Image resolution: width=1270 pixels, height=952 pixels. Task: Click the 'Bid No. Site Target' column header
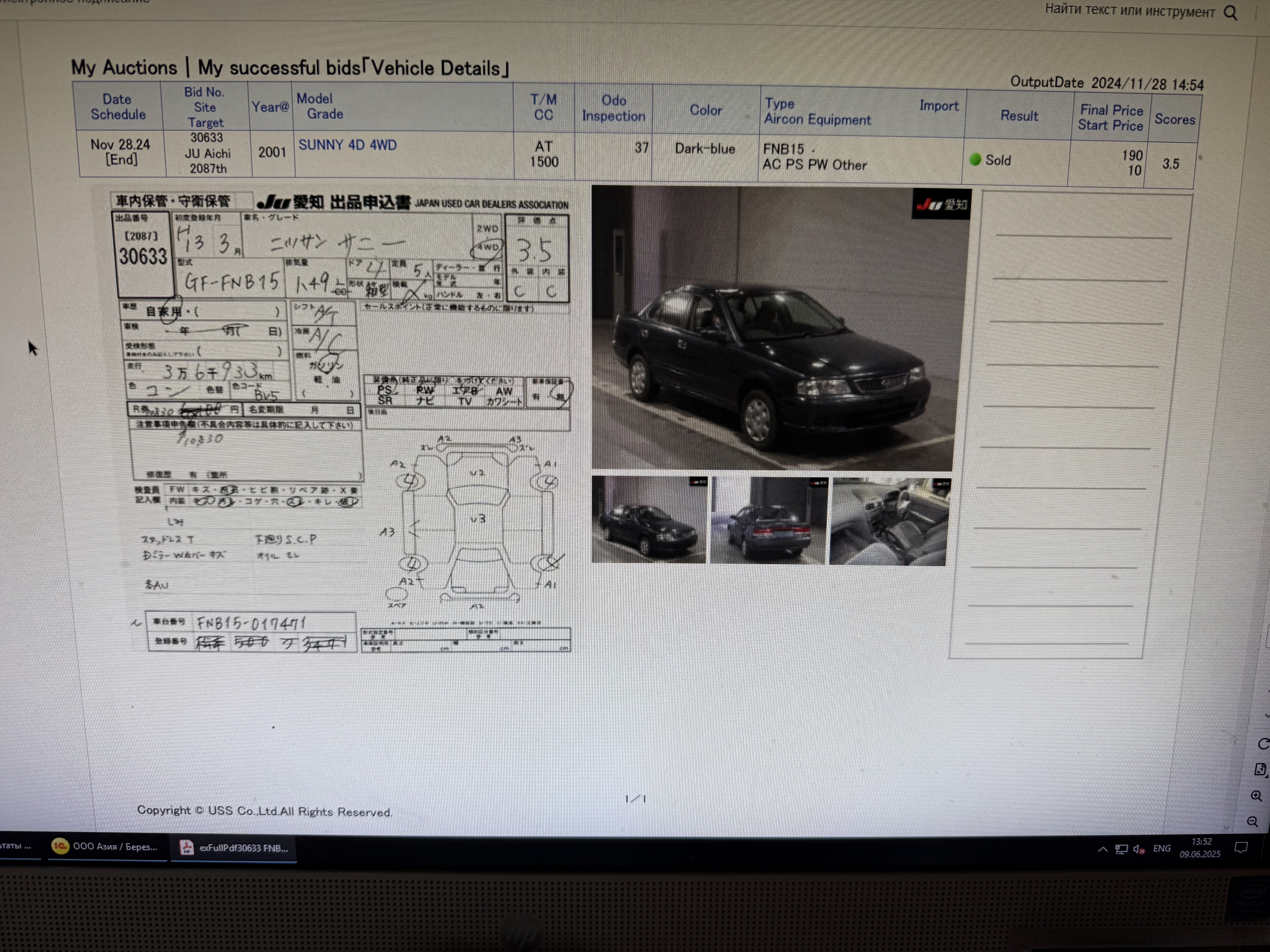point(205,107)
